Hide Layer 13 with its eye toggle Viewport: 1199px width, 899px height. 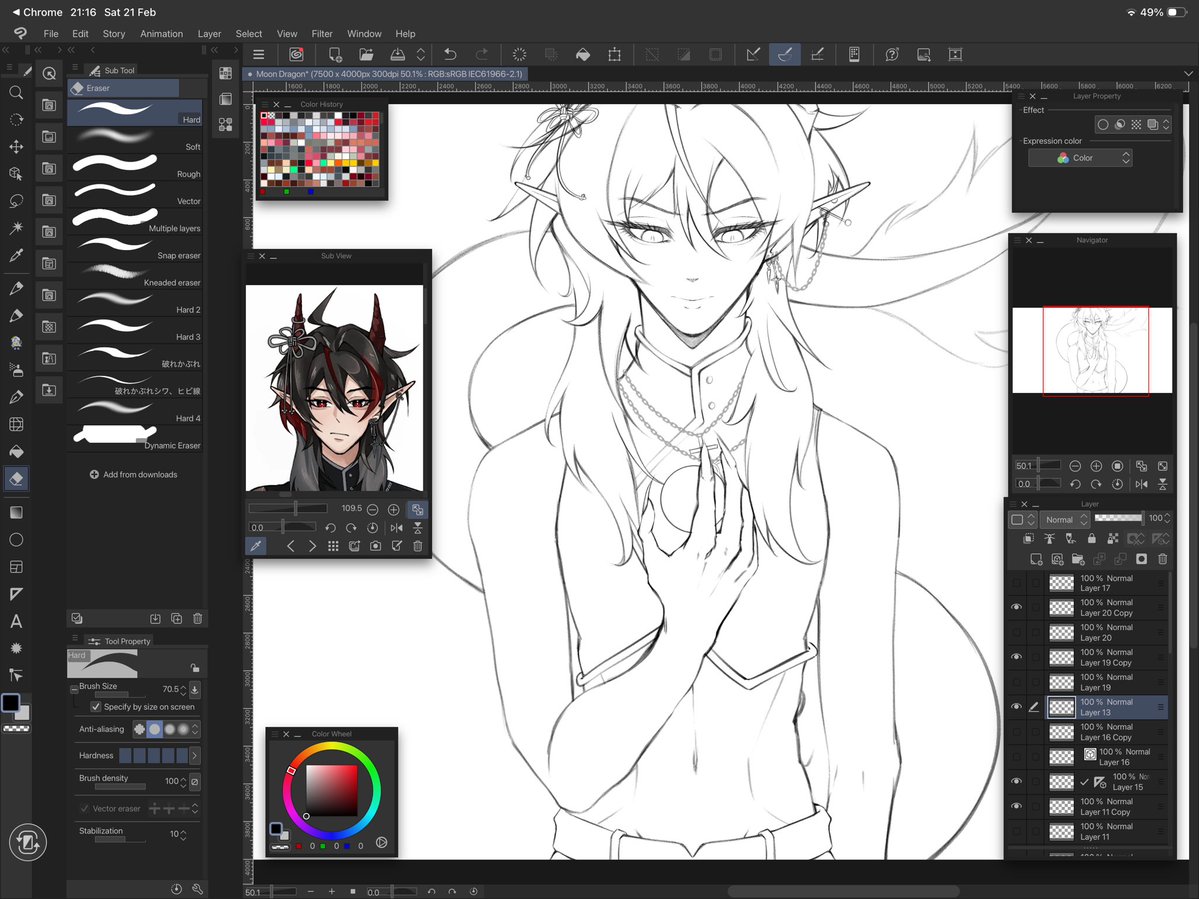(x=1016, y=708)
